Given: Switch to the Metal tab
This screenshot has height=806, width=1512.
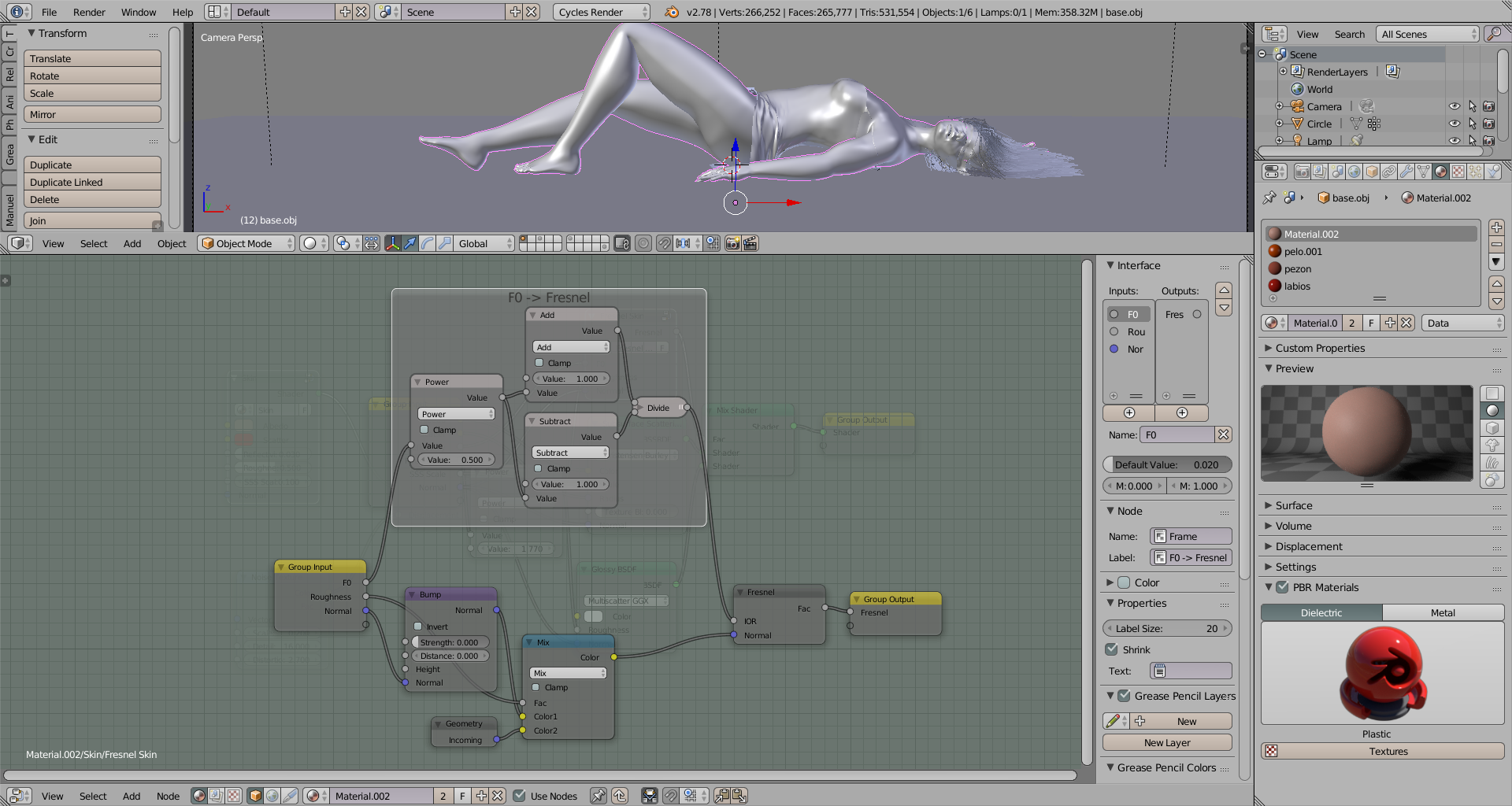Looking at the screenshot, I should (1442, 612).
